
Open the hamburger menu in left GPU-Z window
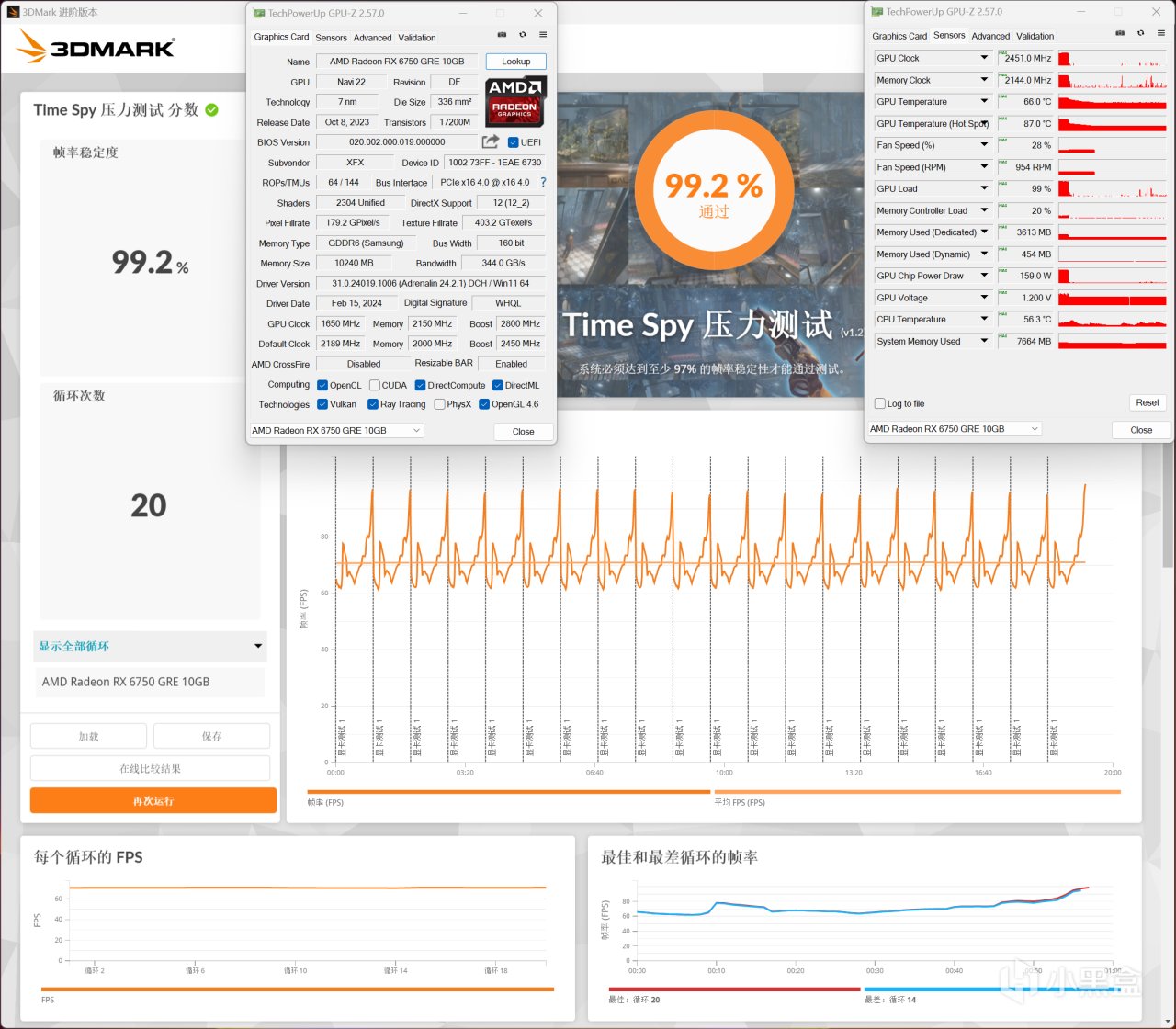pyautogui.click(x=543, y=35)
